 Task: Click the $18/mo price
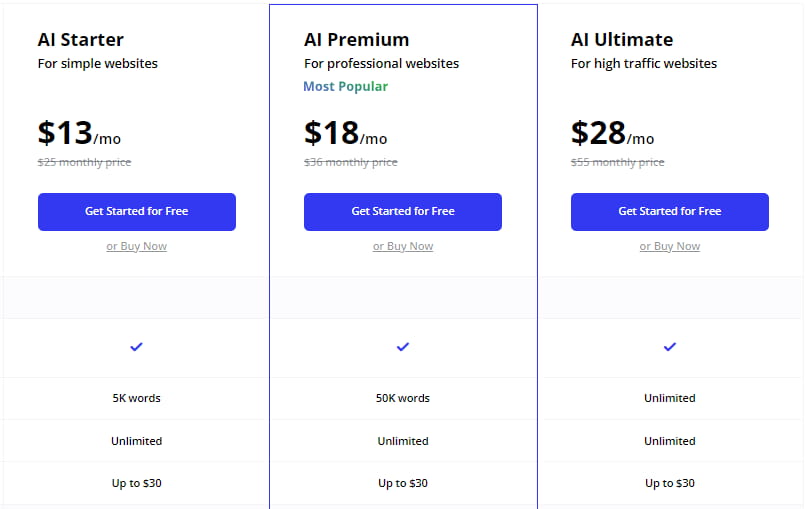[345, 133]
